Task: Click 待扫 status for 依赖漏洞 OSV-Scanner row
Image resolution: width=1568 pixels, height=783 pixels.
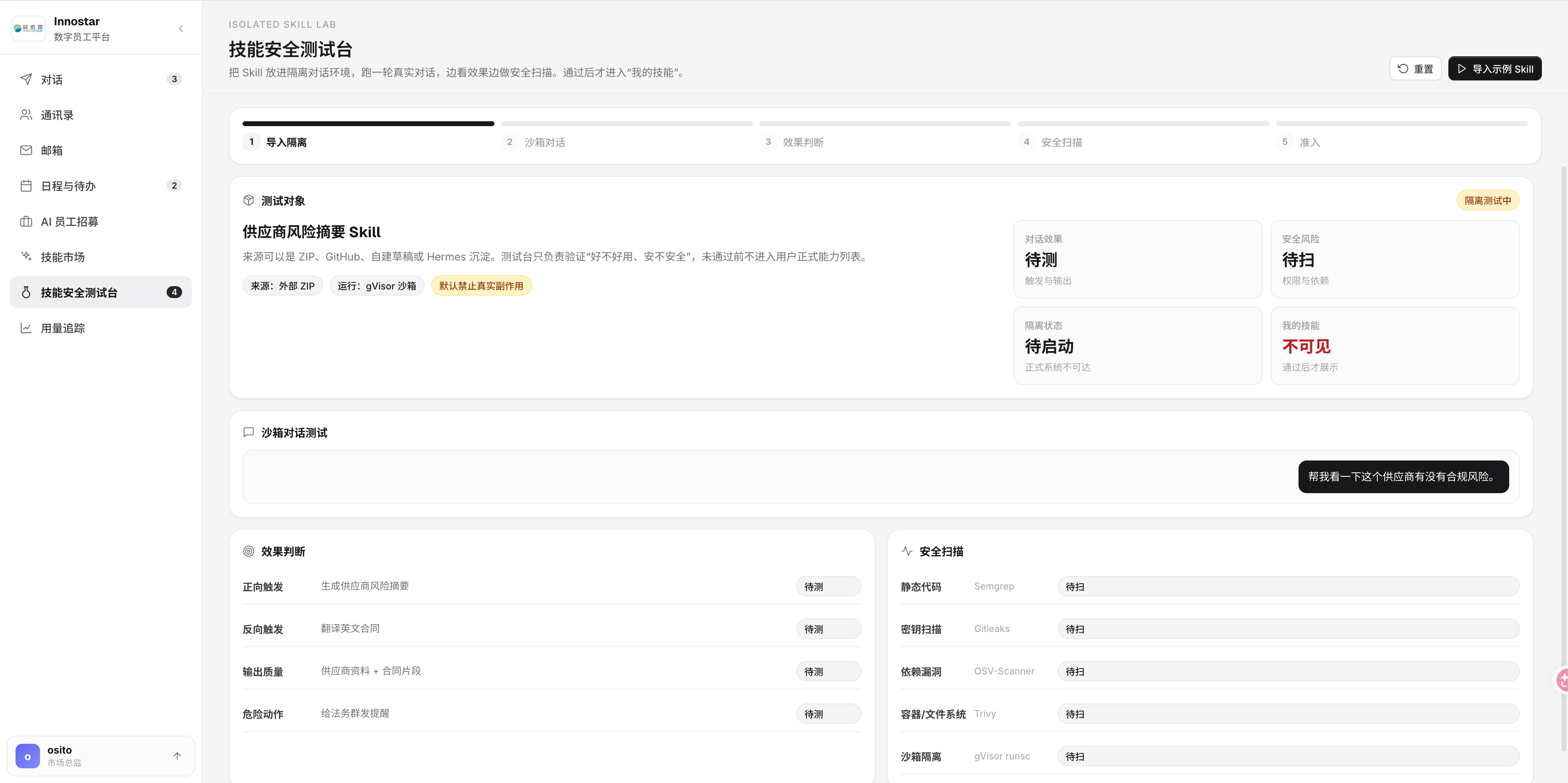Action: 1288,672
